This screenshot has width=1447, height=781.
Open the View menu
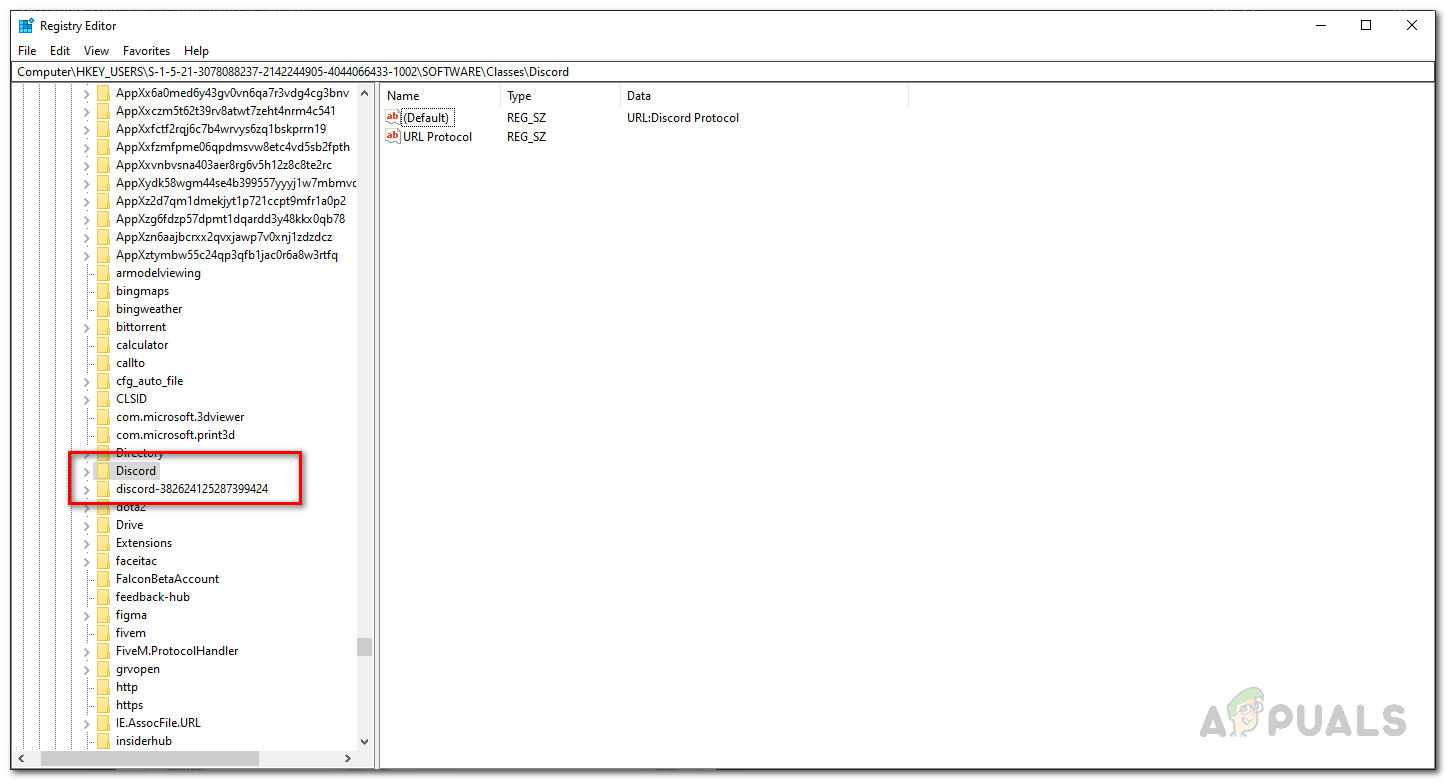point(96,51)
